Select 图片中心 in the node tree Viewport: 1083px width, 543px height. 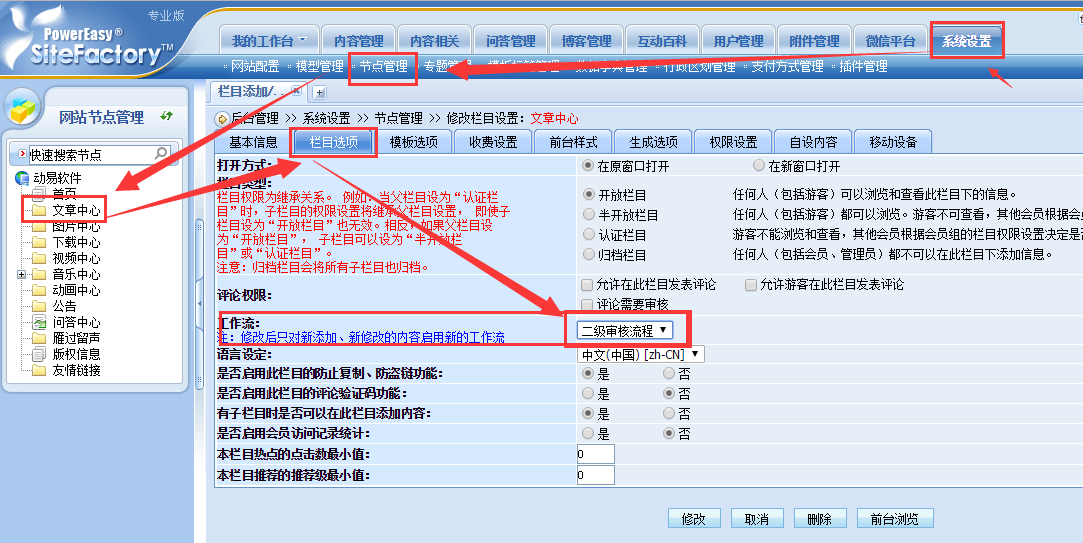point(76,227)
